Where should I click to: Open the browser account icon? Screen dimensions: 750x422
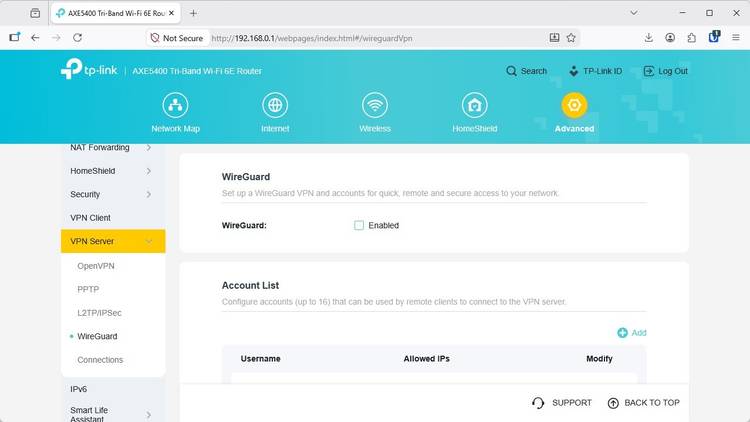pyautogui.click(x=670, y=38)
